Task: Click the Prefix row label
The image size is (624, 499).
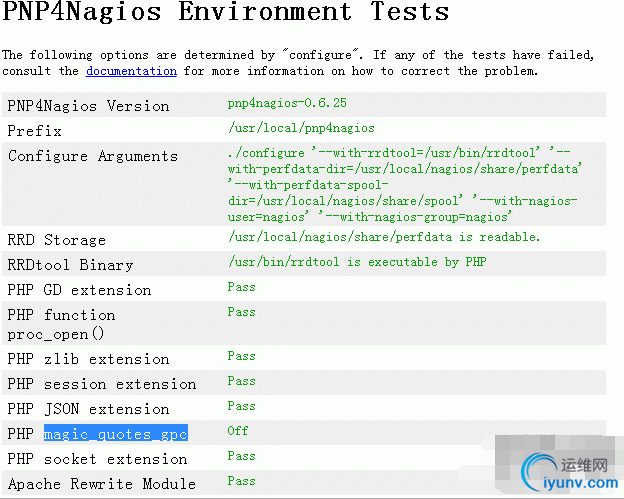Action: click(x=35, y=131)
